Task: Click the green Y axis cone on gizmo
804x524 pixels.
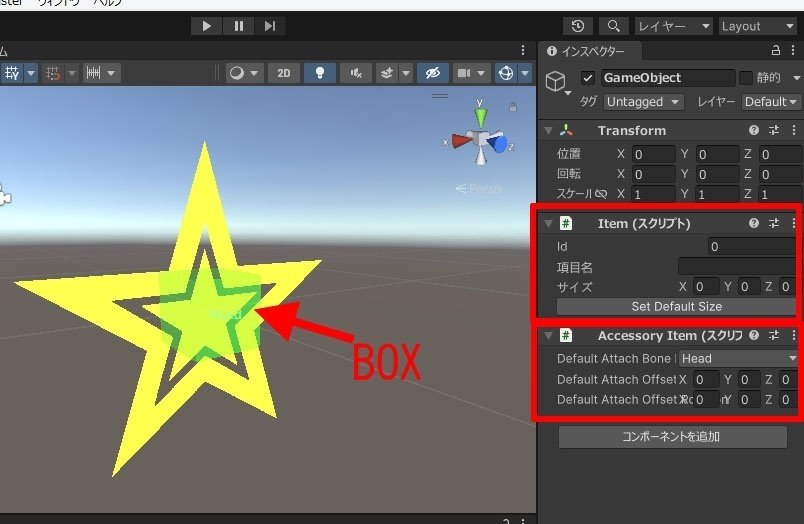Action: coord(480,117)
